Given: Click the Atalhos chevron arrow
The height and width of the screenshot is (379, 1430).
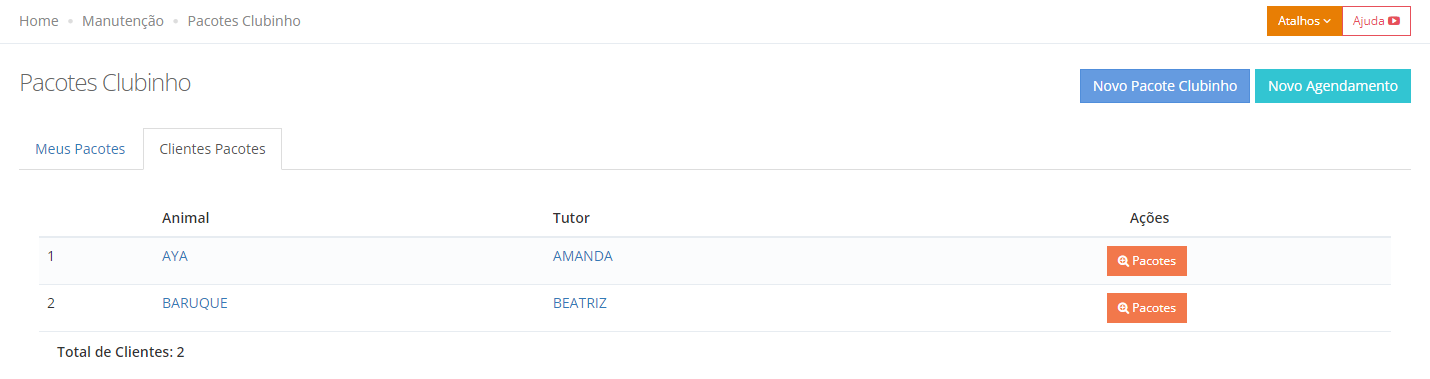Looking at the screenshot, I should [1327, 21].
